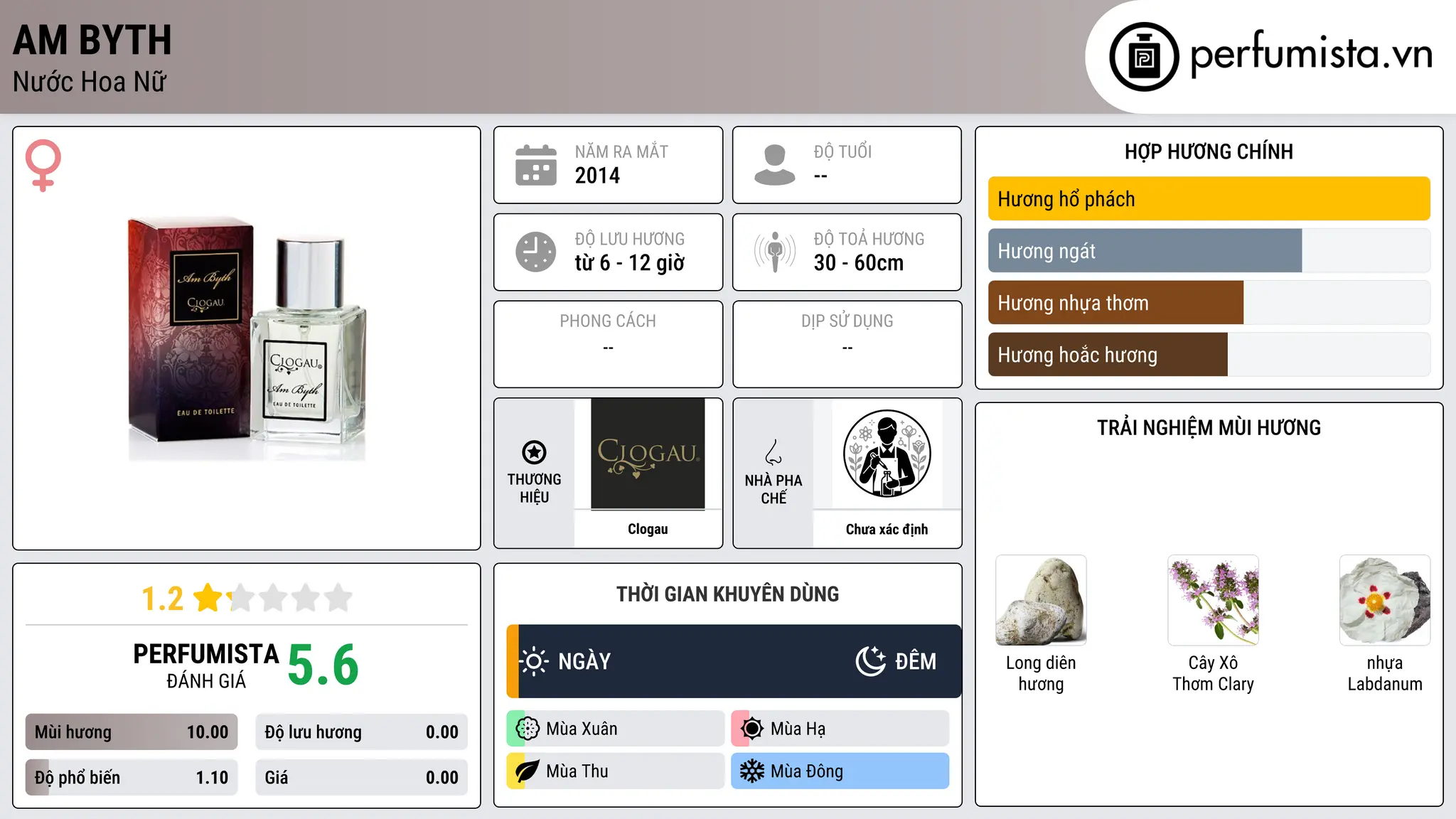Viewport: 1456px width, 819px height.
Task: Click the Giá score bar
Action: 361,778
